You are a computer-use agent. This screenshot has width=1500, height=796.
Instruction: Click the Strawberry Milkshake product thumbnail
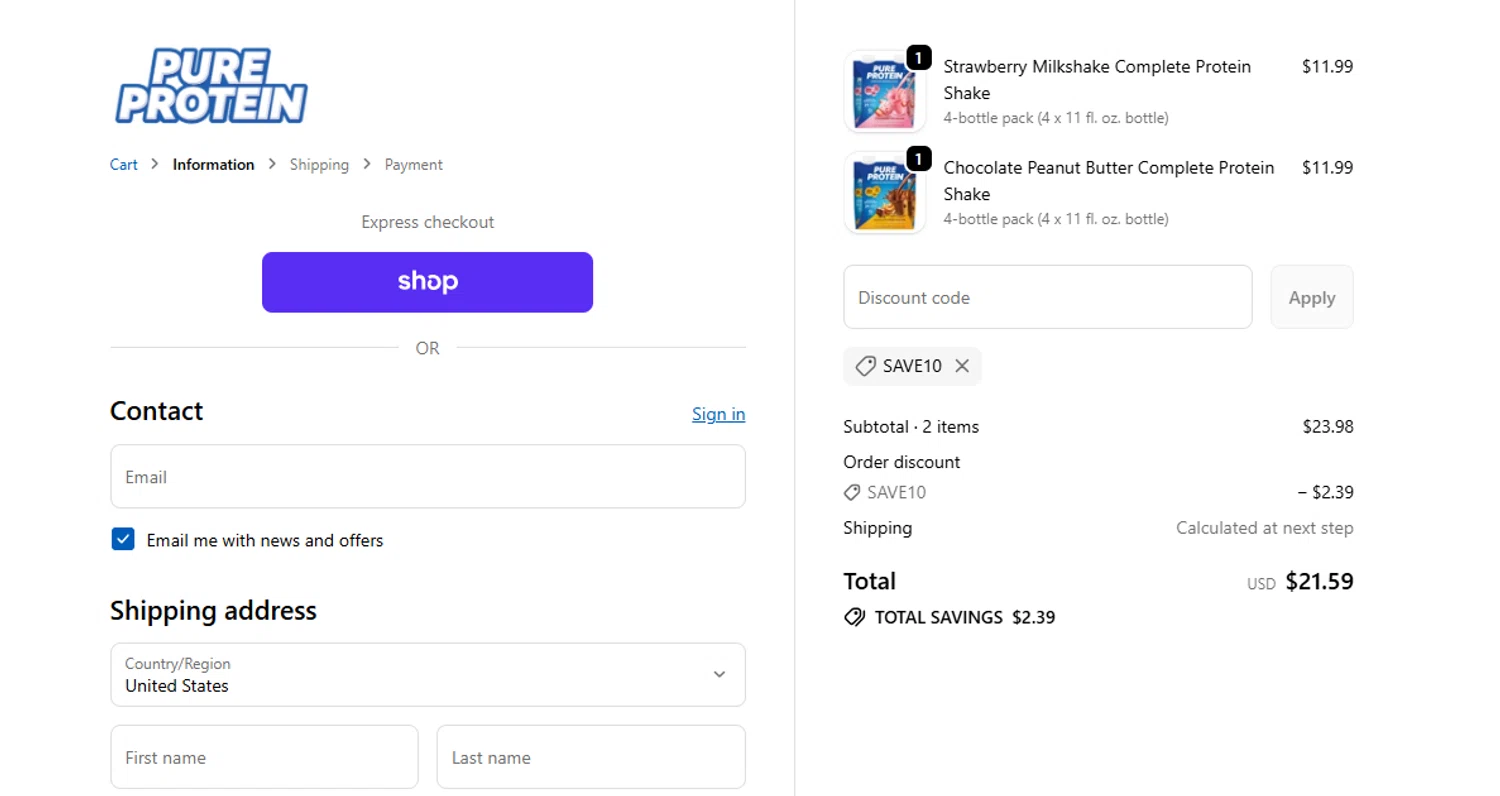point(885,92)
